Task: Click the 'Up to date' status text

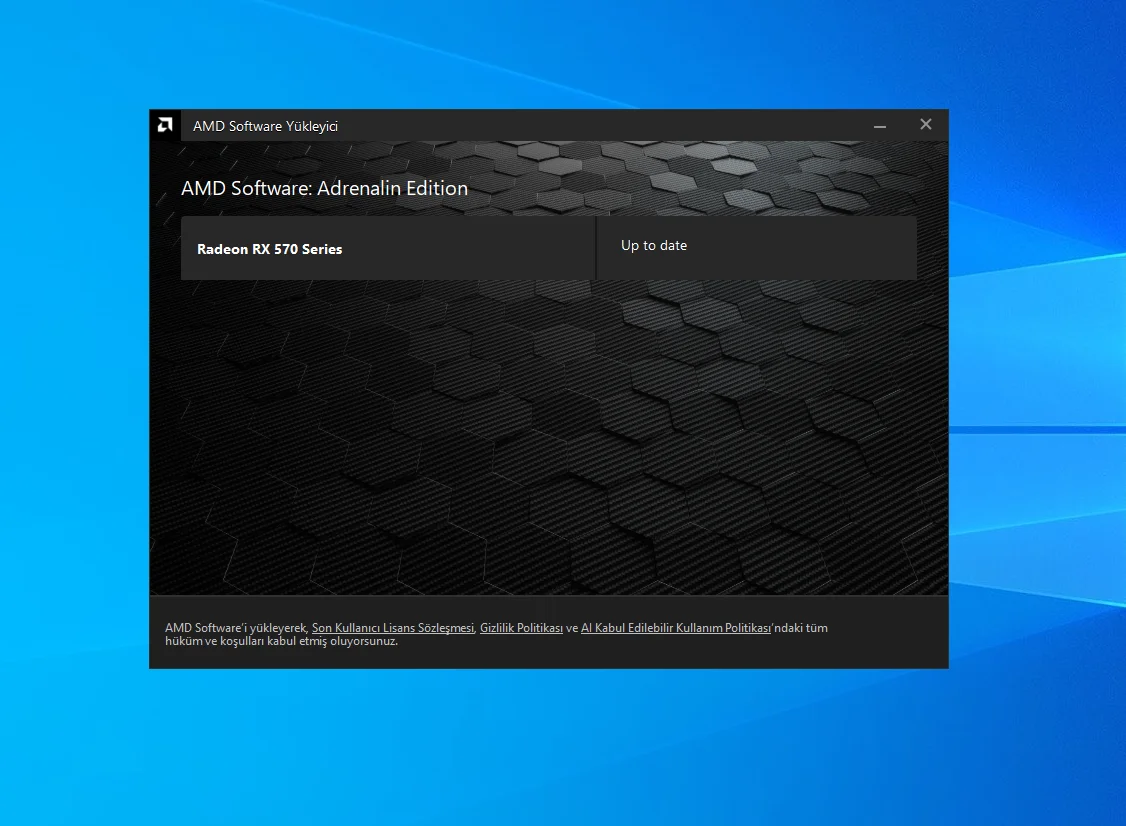Action: (x=654, y=246)
